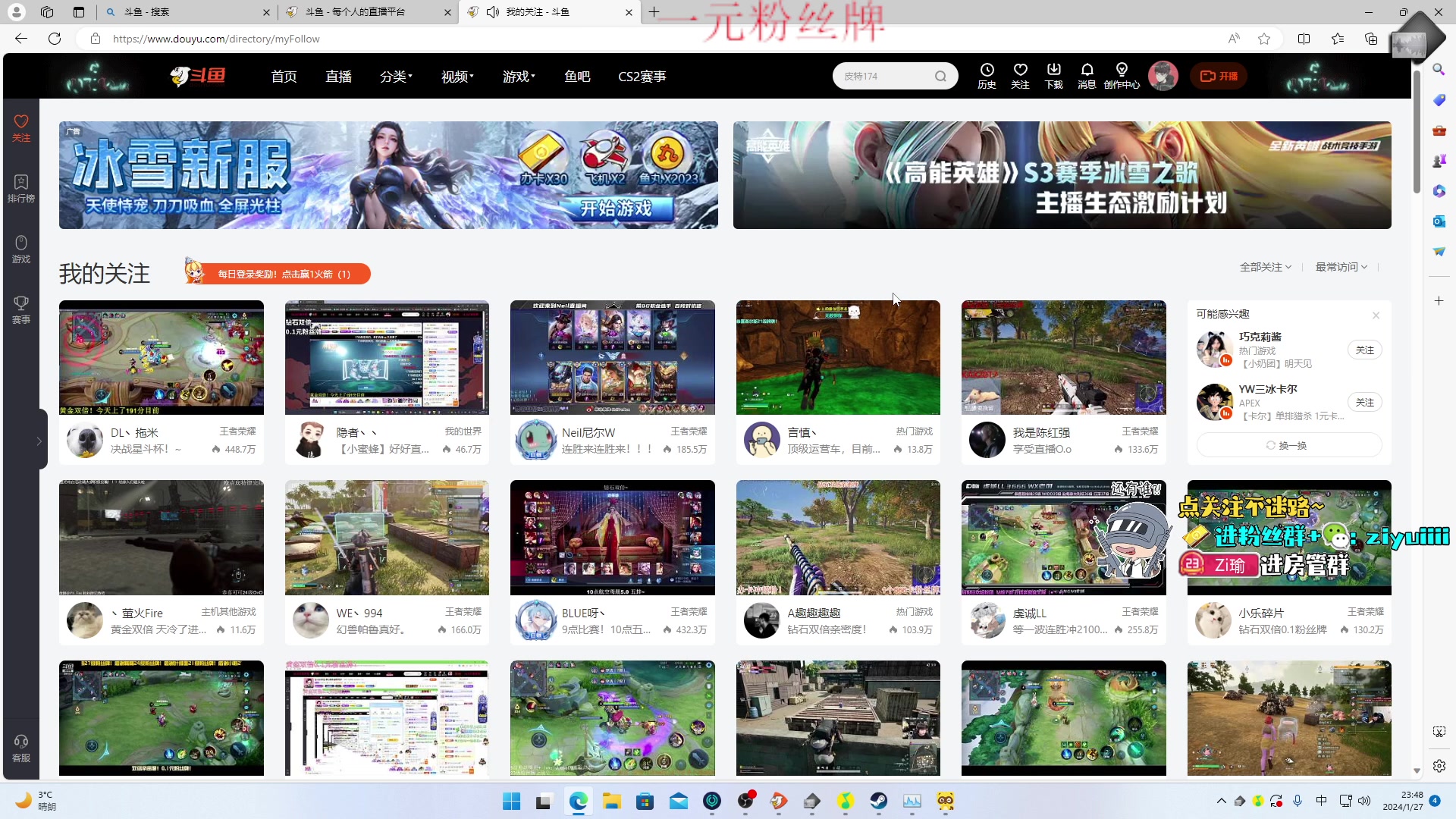1456x819 pixels.
Task: Expand the 分类 menu
Action: point(396,77)
